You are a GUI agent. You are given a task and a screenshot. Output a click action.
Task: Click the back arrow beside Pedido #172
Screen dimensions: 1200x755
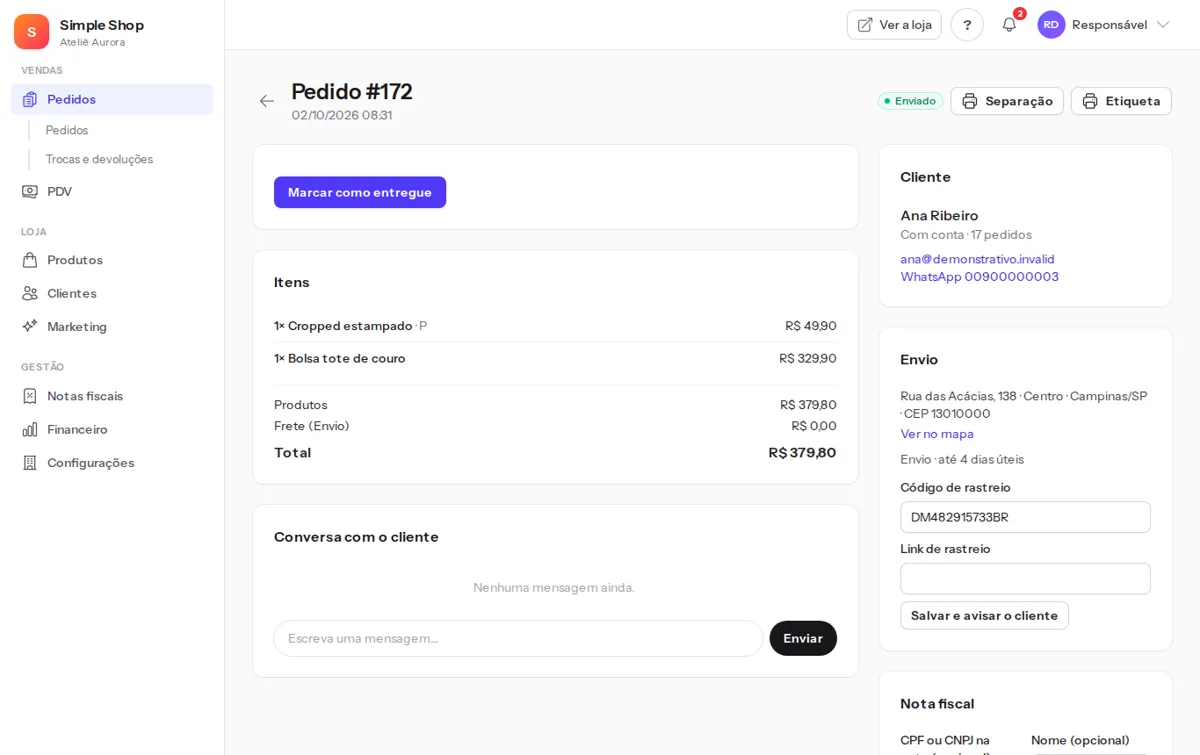point(267,101)
